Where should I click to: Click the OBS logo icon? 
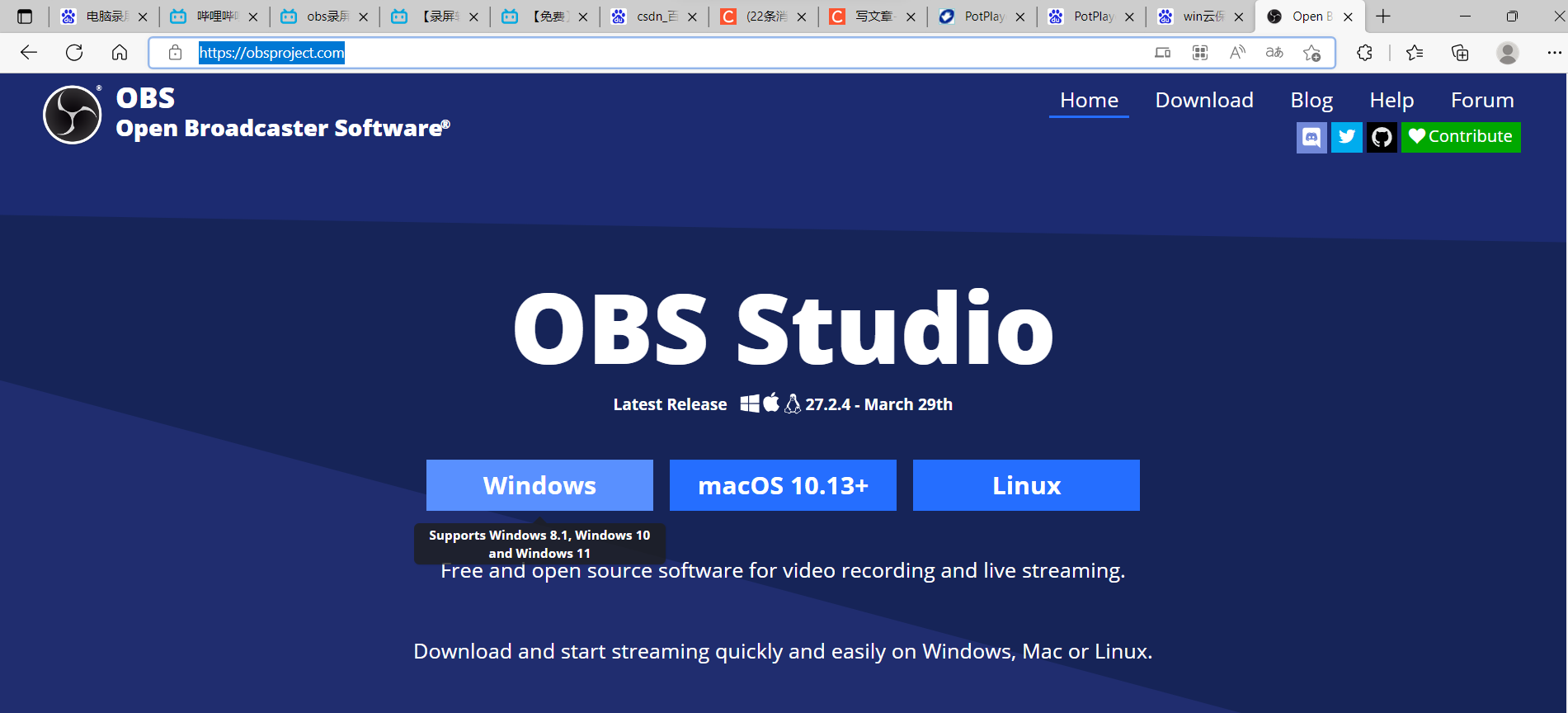pyautogui.click(x=73, y=115)
